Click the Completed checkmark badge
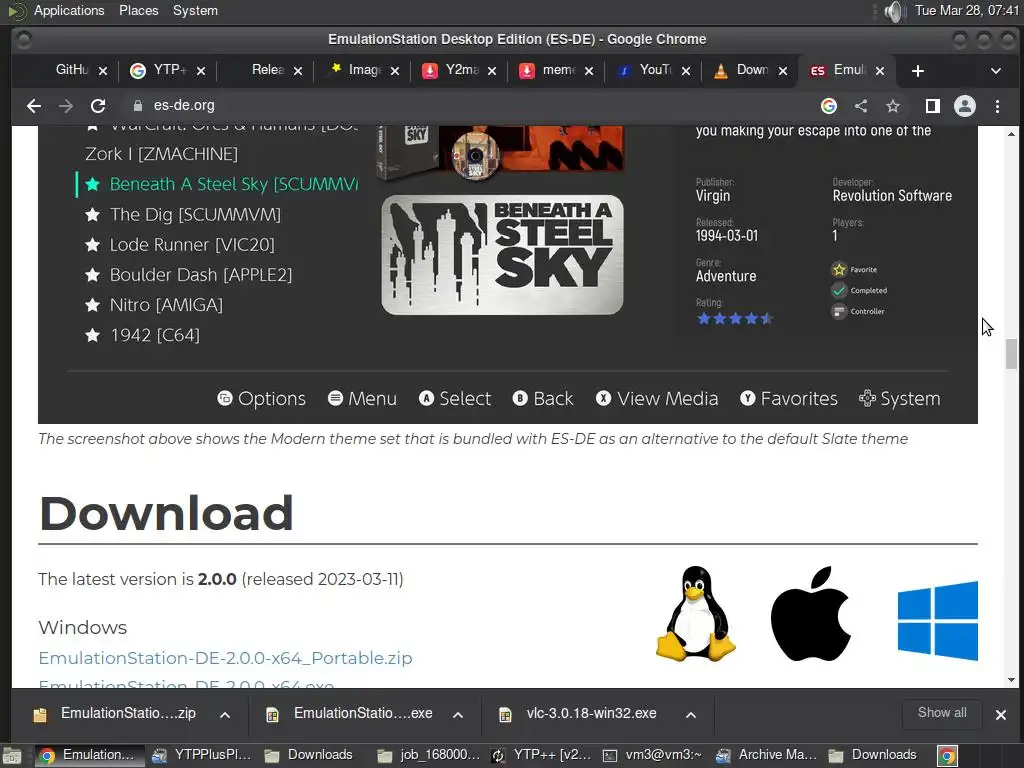 (x=839, y=291)
